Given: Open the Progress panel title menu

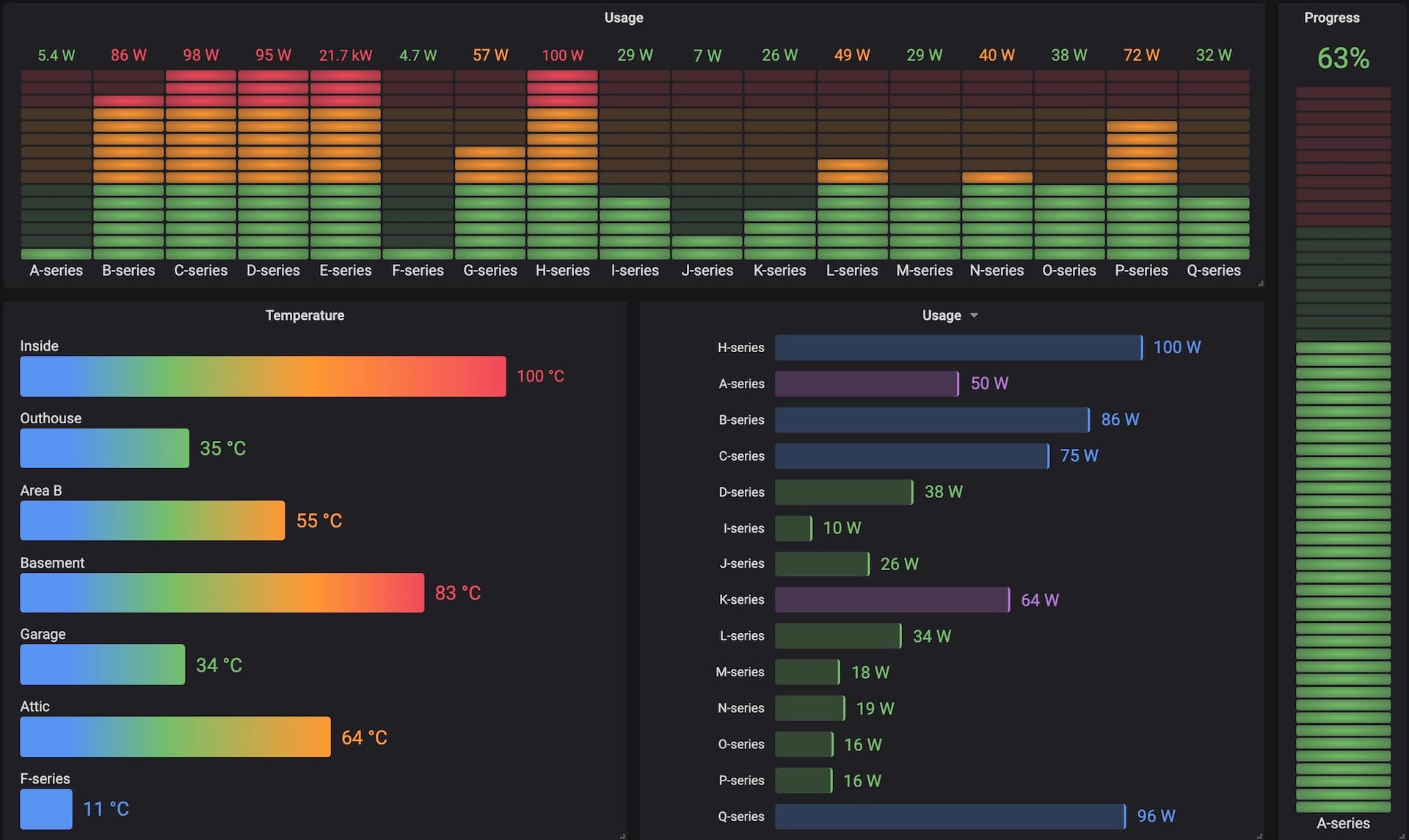Looking at the screenshot, I should point(1332,17).
